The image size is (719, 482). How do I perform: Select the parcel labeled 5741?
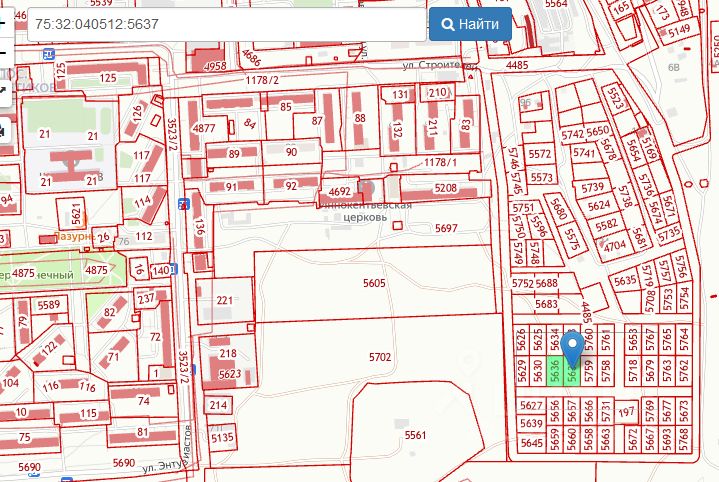(x=584, y=152)
